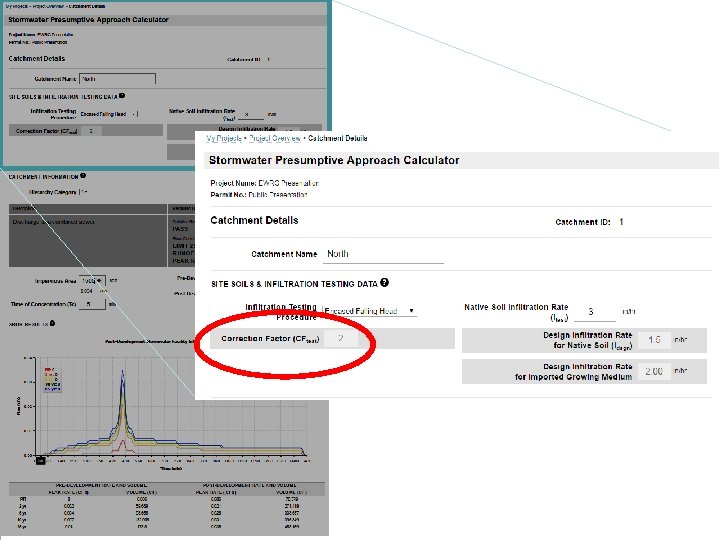The image size is (720, 540).
Task: Click help icon next to Catchment Information heading
Action: pyautogui.click(x=83, y=176)
